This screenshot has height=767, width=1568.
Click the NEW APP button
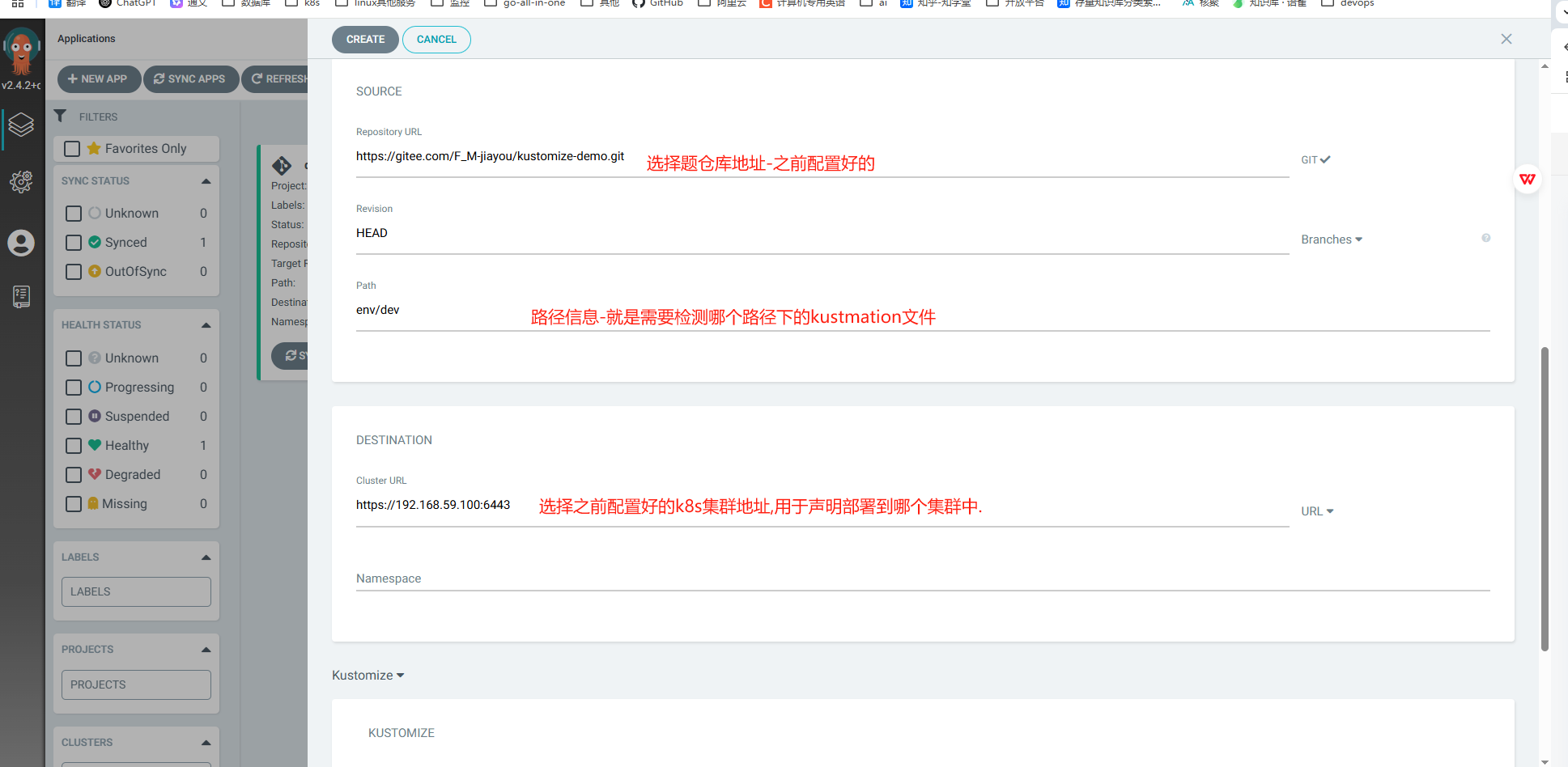pos(99,79)
